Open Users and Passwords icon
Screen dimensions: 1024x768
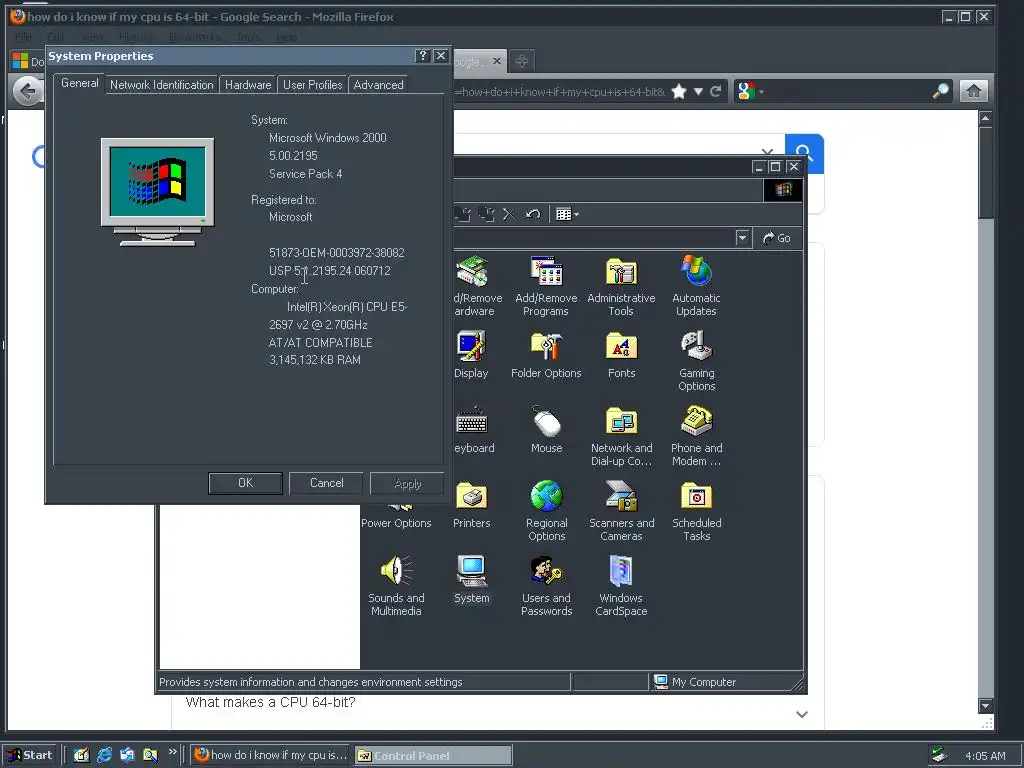(546, 586)
